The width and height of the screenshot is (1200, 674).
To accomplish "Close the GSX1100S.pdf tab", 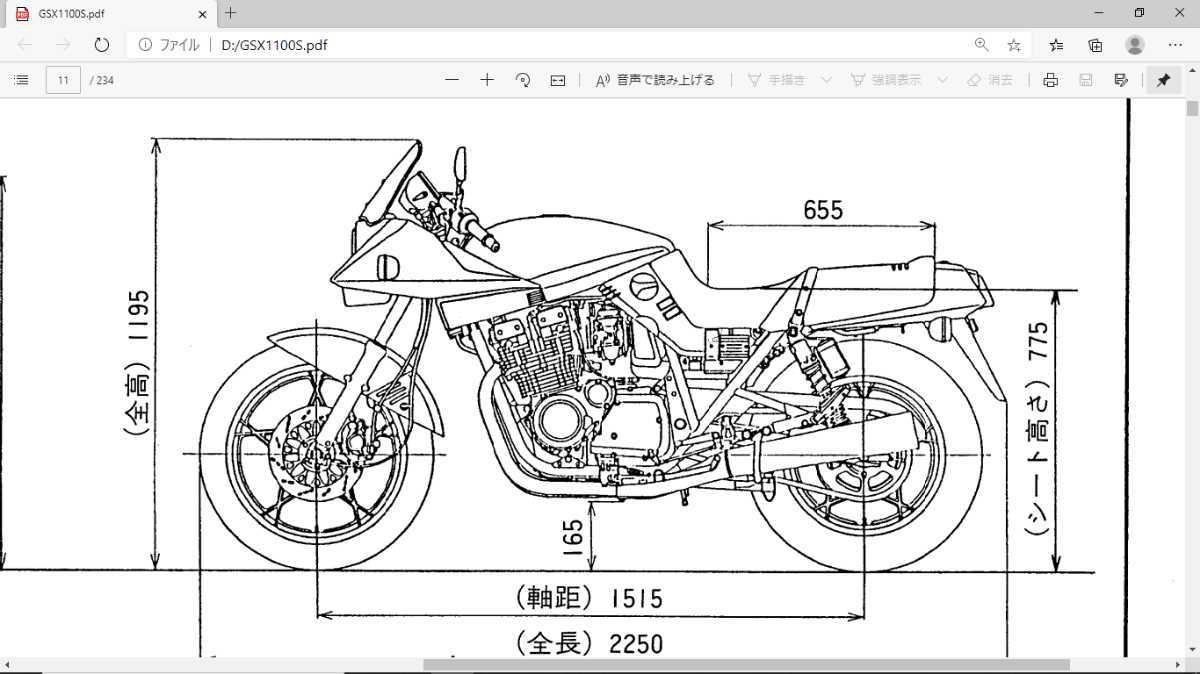I will [203, 14].
